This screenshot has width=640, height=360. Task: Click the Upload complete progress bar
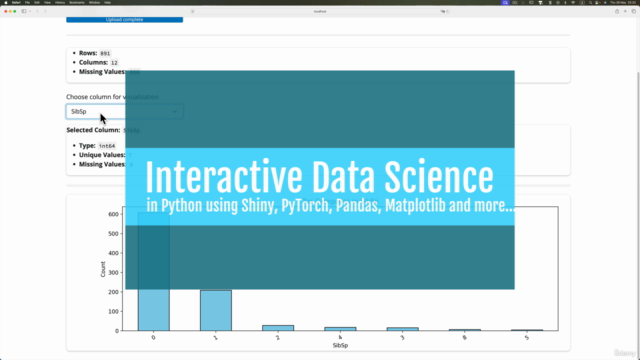point(124,19)
